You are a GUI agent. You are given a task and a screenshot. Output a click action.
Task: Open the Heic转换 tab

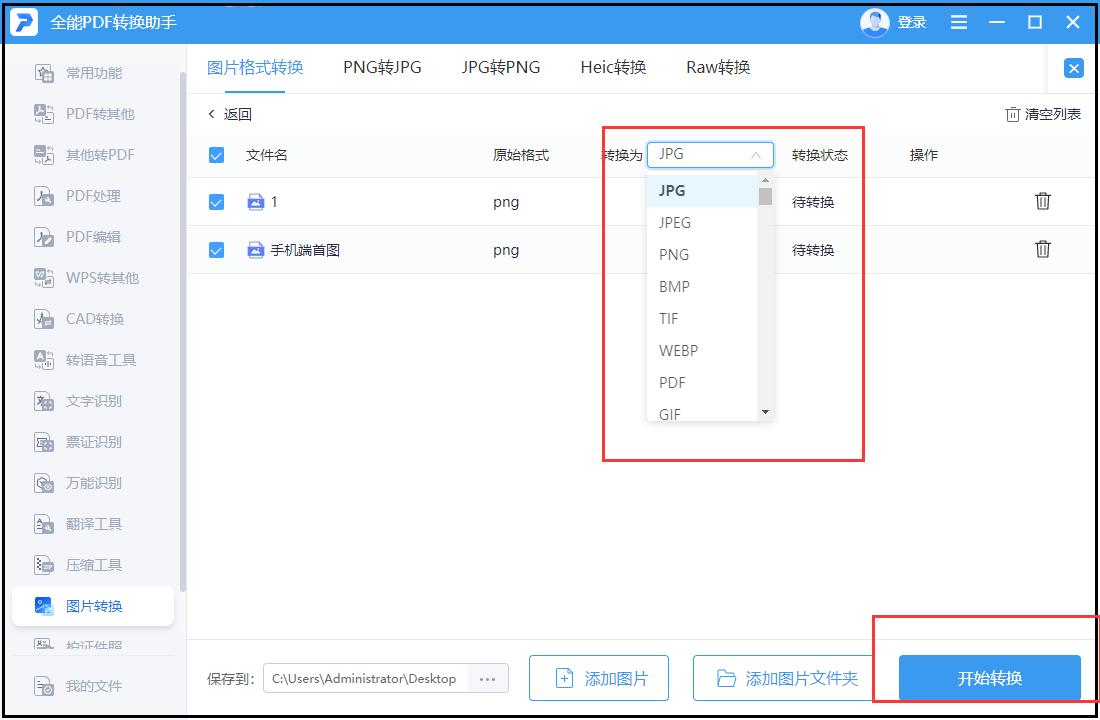(613, 67)
